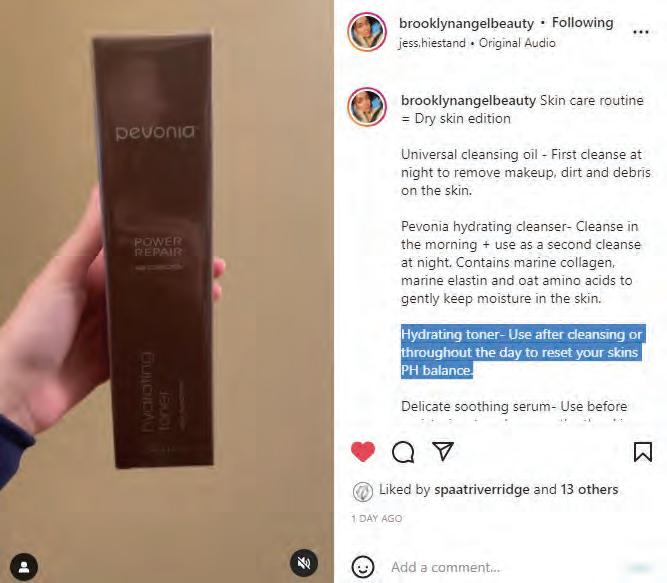Screen dimensions: 667x583
Task: Unlike the post with the red heart
Action: [x=363, y=452]
